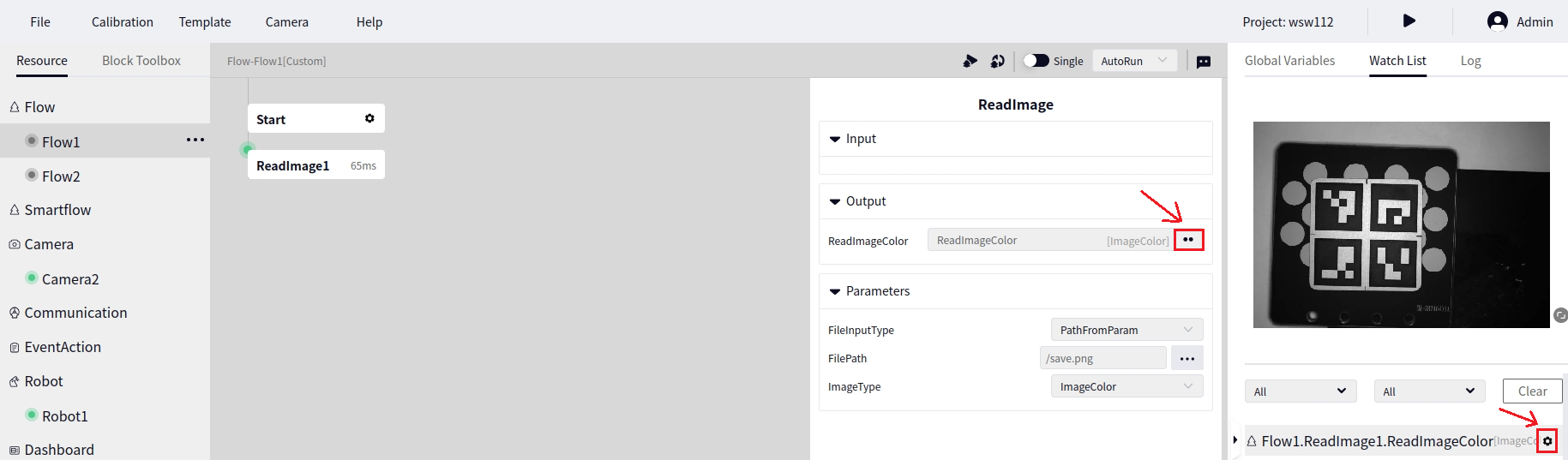This screenshot has width=1568, height=460.
Task: Switch to the Resource tab
Action: tap(42, 61)
